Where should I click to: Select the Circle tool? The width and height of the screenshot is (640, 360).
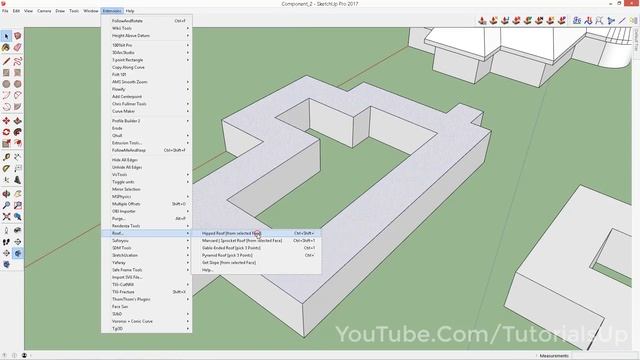click(x=6, y=84)
